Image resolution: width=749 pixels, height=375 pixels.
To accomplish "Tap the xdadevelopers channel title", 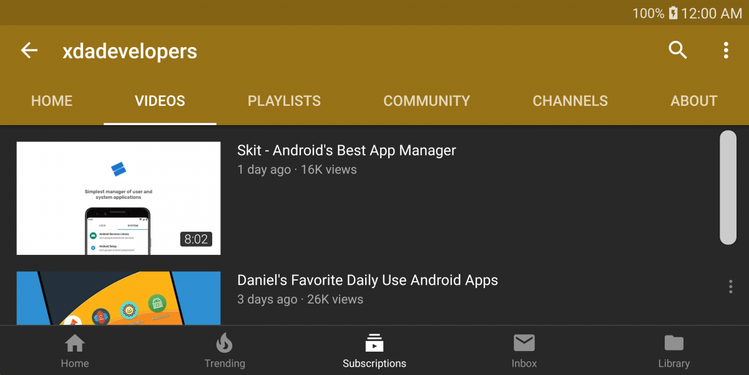I will tap(129, 51).
